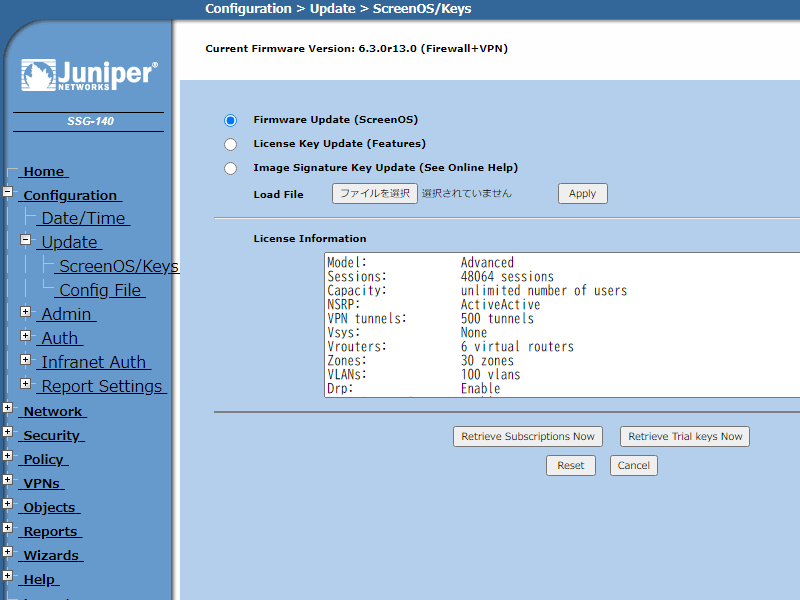Open the VPNs menu link
The width and height of the screenshot is (800, 600).
point(42,483)
